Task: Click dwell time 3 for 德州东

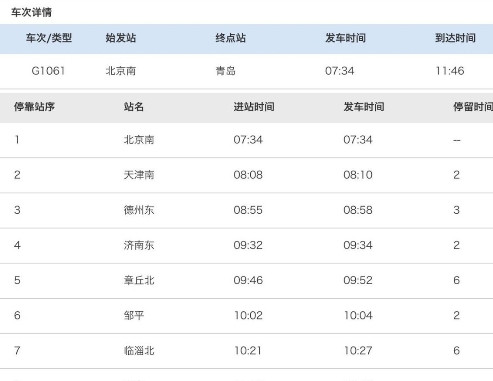Action: tap(457, 210)
